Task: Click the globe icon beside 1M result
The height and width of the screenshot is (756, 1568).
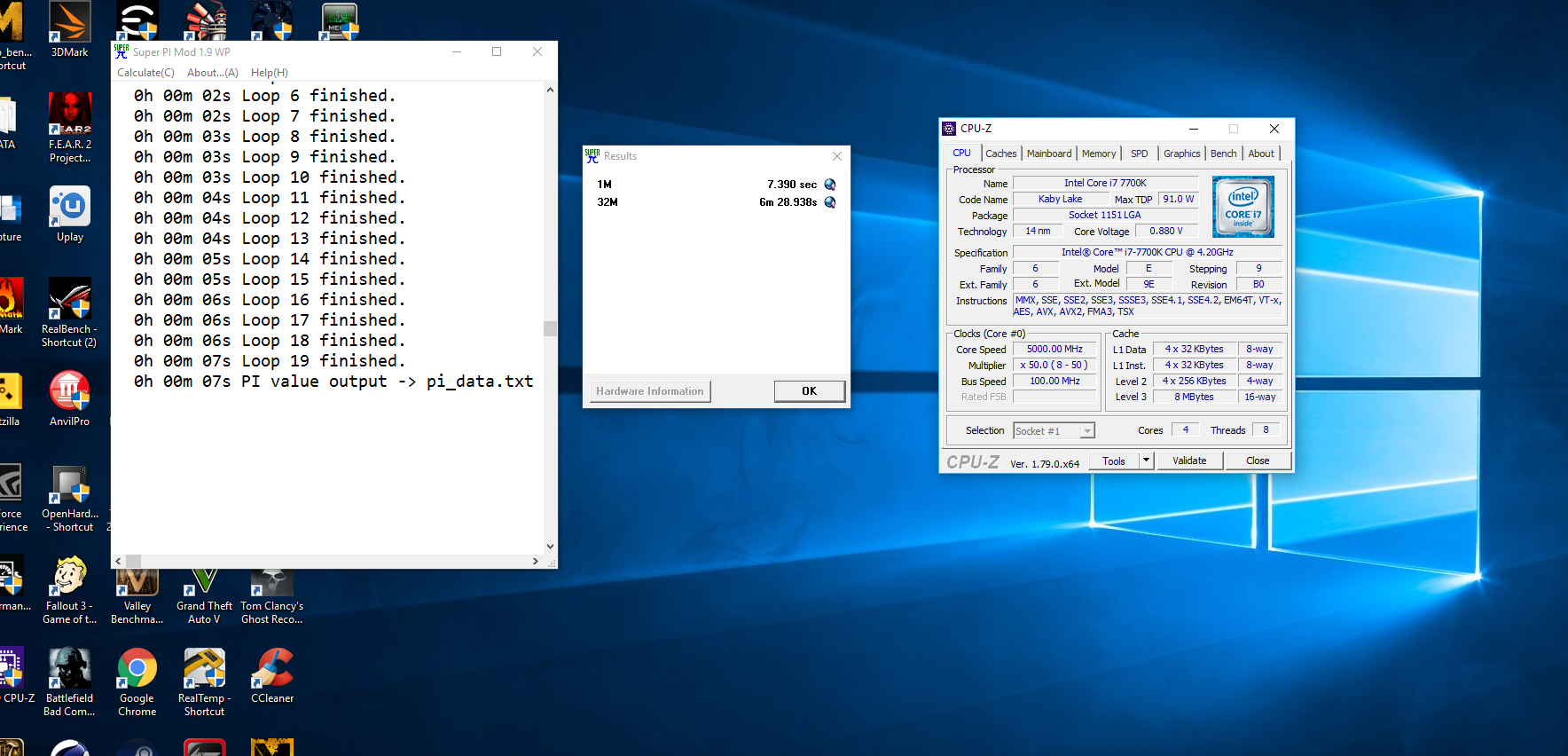Action: pyautogui.click(x=830, y=185)
